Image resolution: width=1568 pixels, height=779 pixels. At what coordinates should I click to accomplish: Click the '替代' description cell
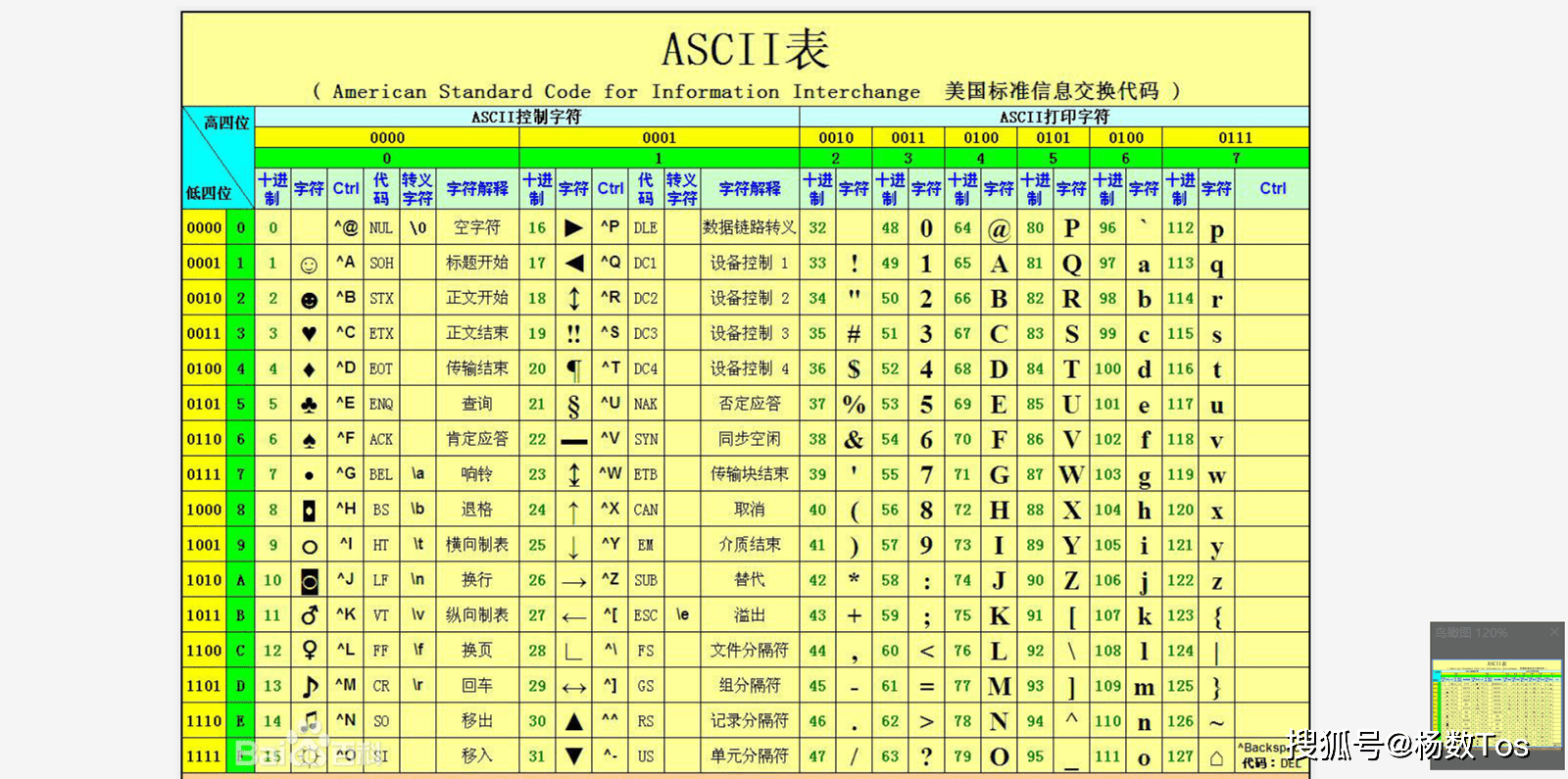coord(750,580)
